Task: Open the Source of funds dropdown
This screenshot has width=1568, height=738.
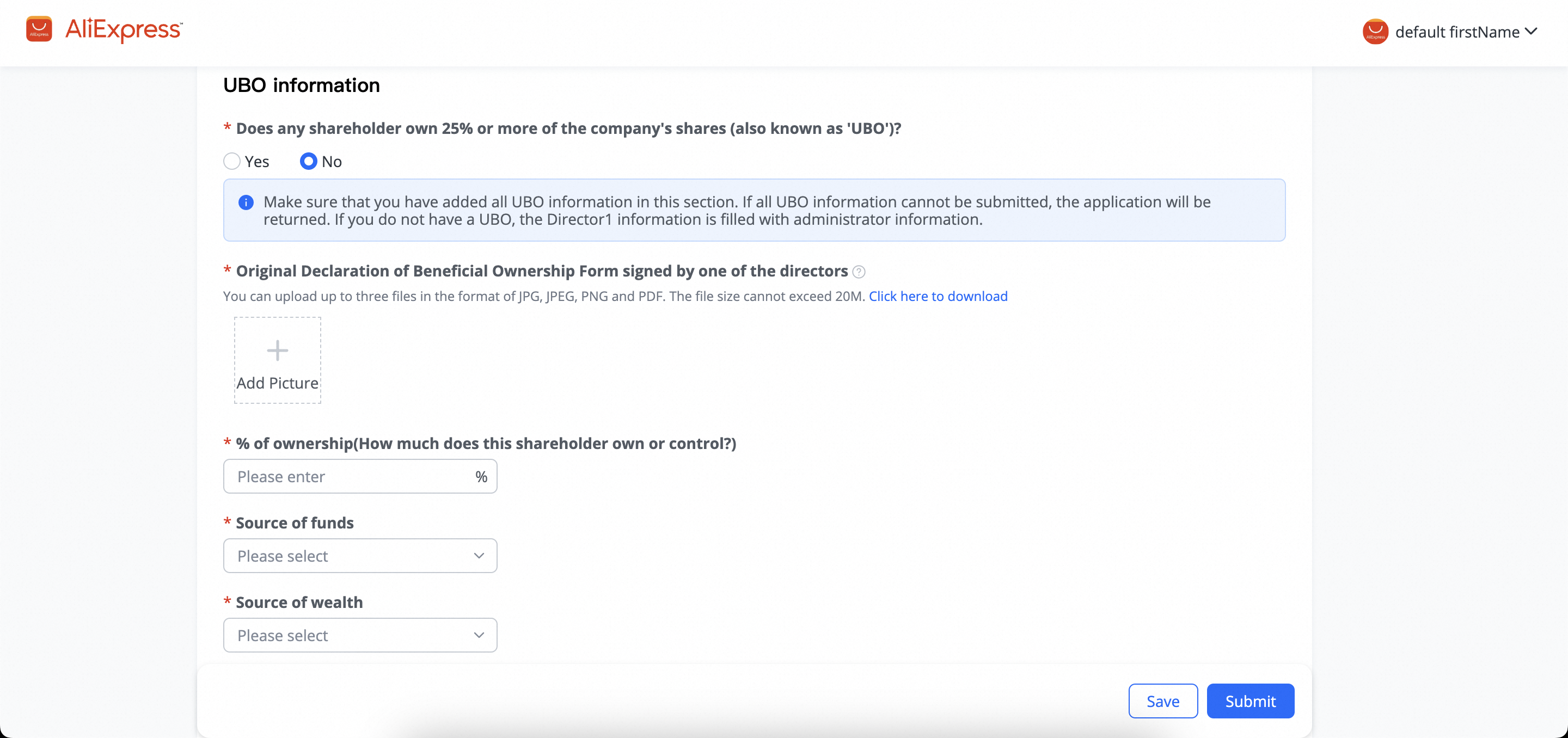Action: point(360,556)
